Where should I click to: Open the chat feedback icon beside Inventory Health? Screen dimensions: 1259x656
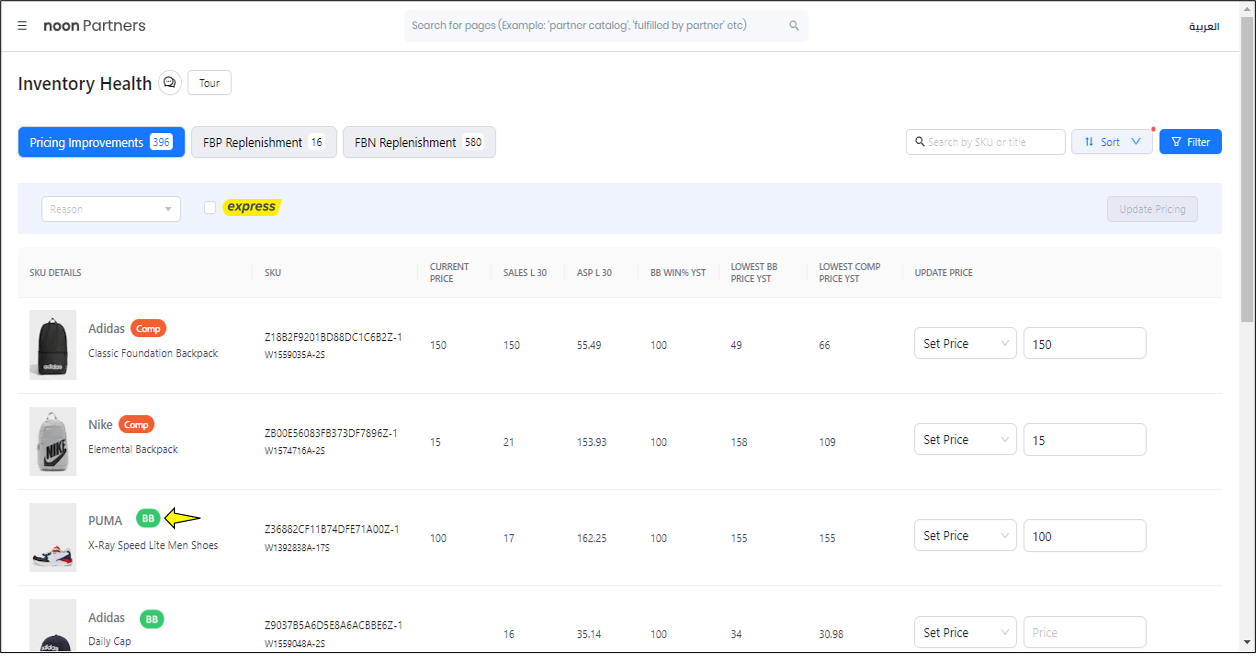coord(170,83)
